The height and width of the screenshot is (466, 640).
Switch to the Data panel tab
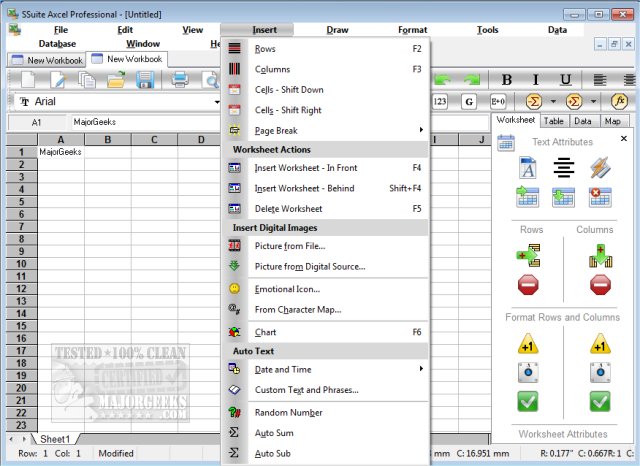tap(583, 121)
